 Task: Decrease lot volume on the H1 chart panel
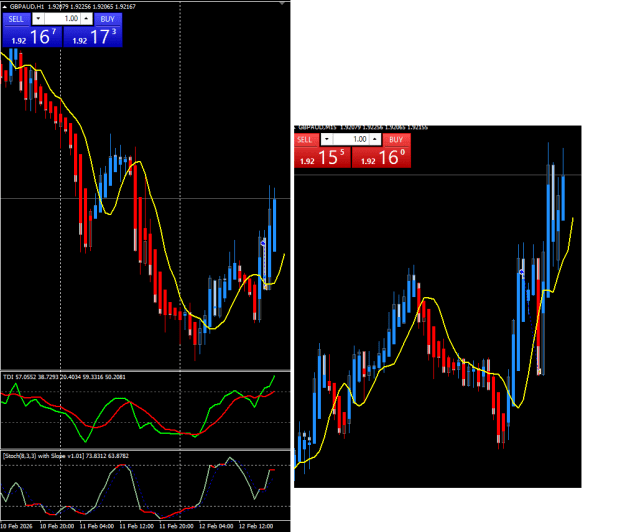tap(38, 19)
